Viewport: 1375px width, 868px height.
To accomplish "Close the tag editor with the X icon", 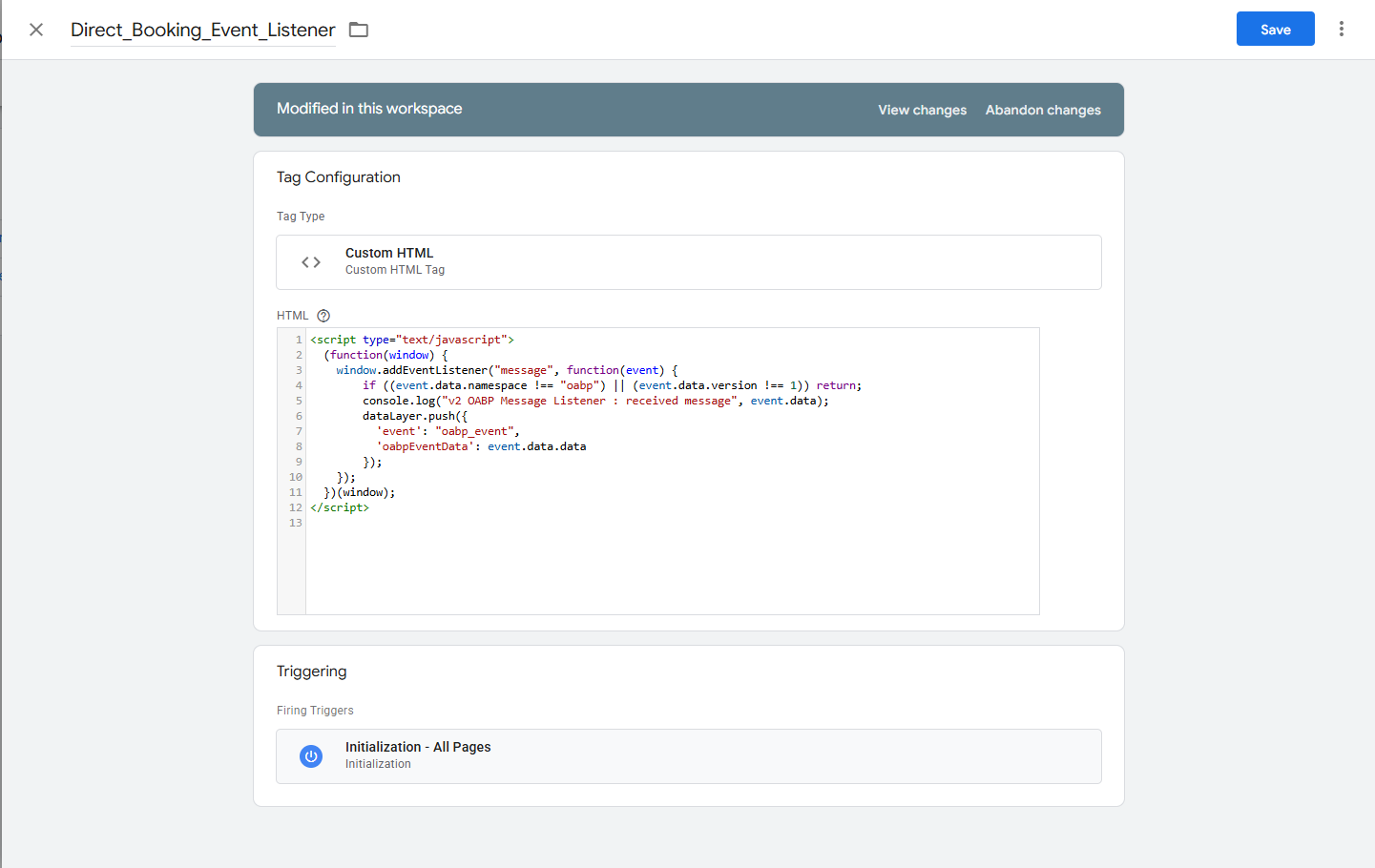I will 36,30.
